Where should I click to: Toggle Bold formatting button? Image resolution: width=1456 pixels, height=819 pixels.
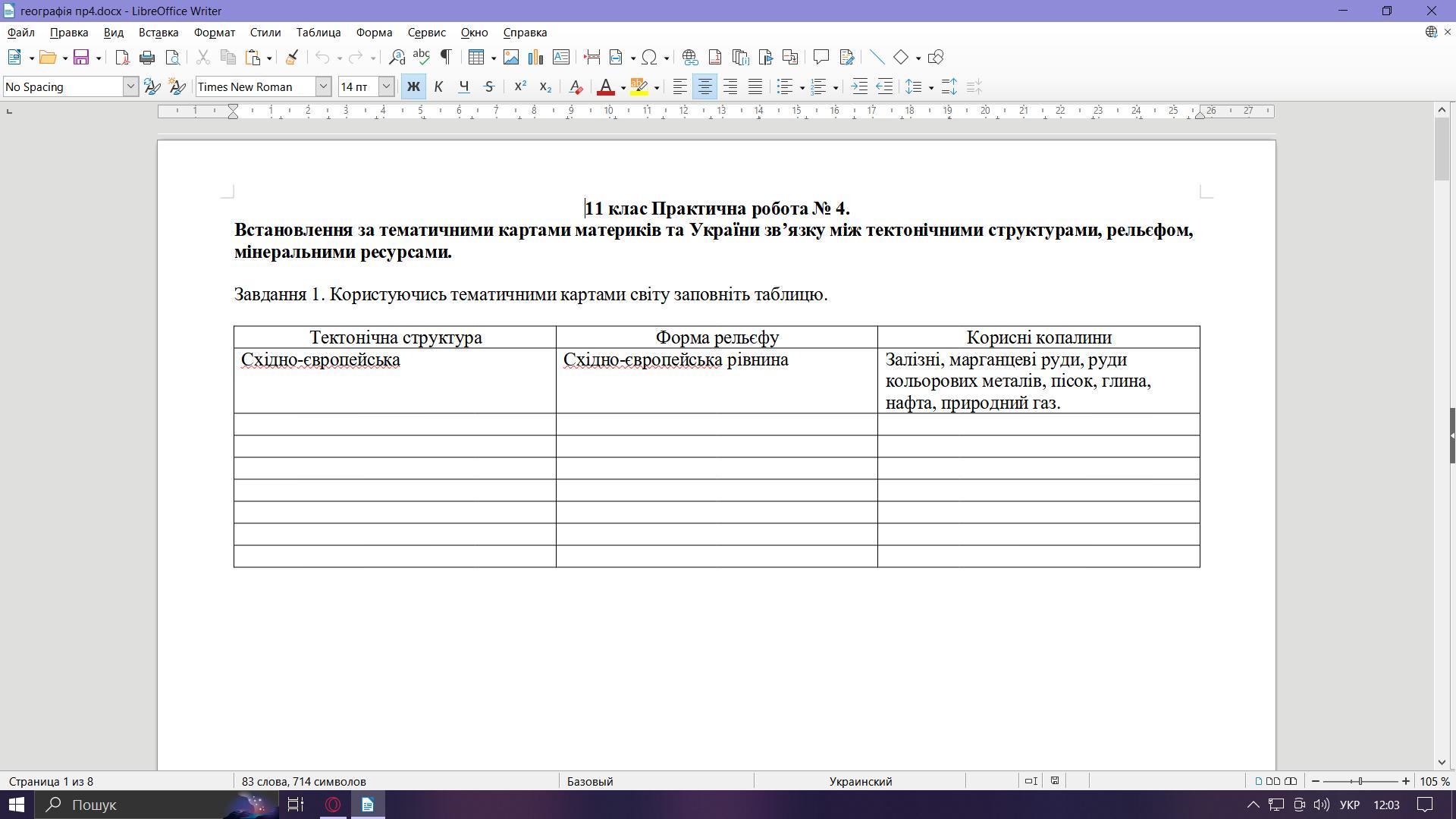pyautogui.click(x=413, y=87)
